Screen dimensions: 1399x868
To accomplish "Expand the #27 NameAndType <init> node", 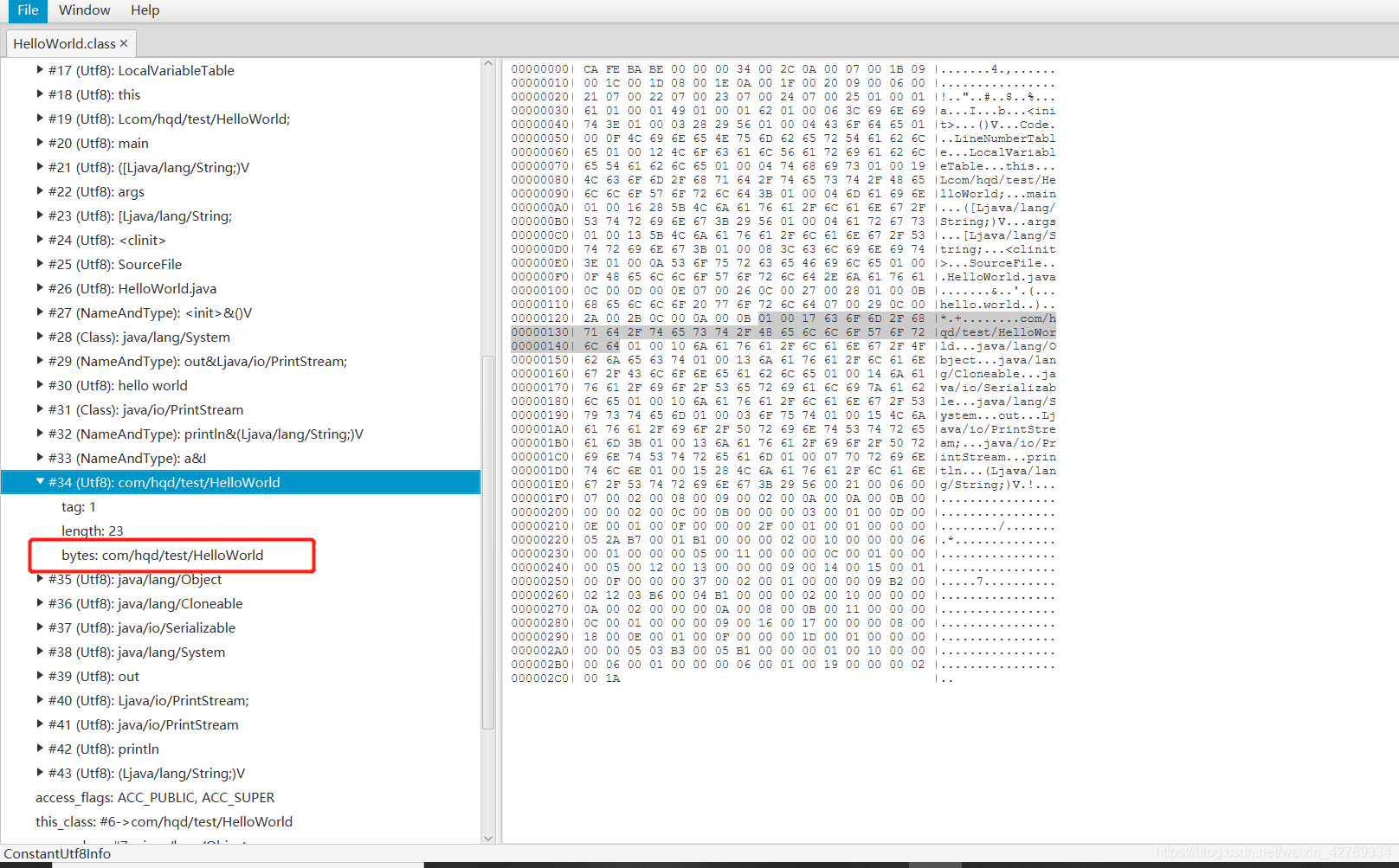I will [x=40, y=312].
